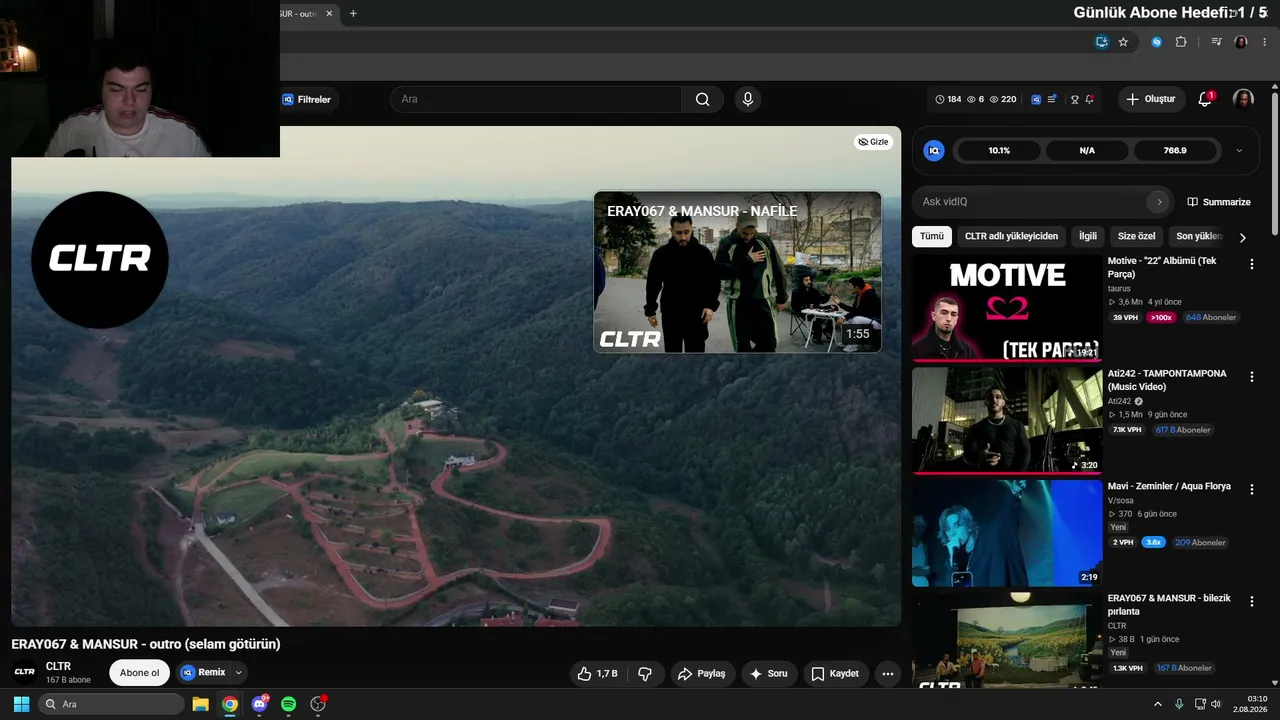
Task: Expand the vidIQ stats panel chevron
Action: tap(1239, 151)
